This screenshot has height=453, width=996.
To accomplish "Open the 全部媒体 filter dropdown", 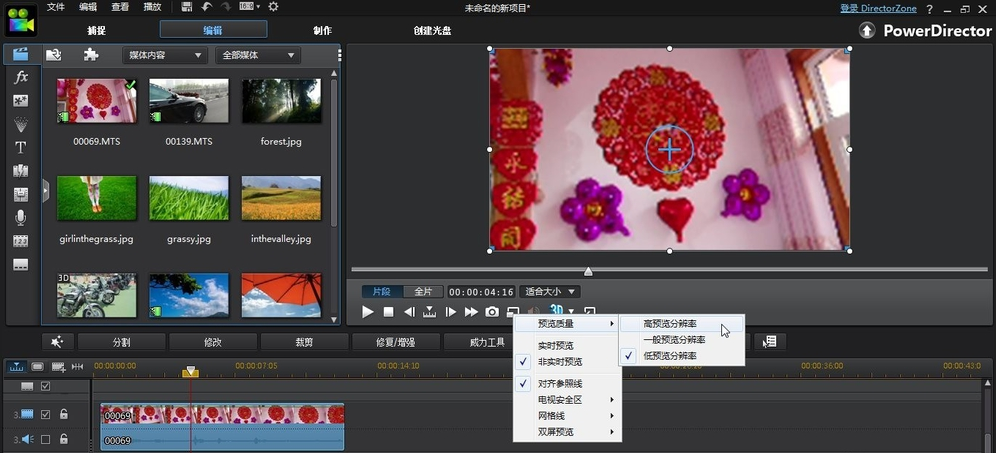I will 258,55.
